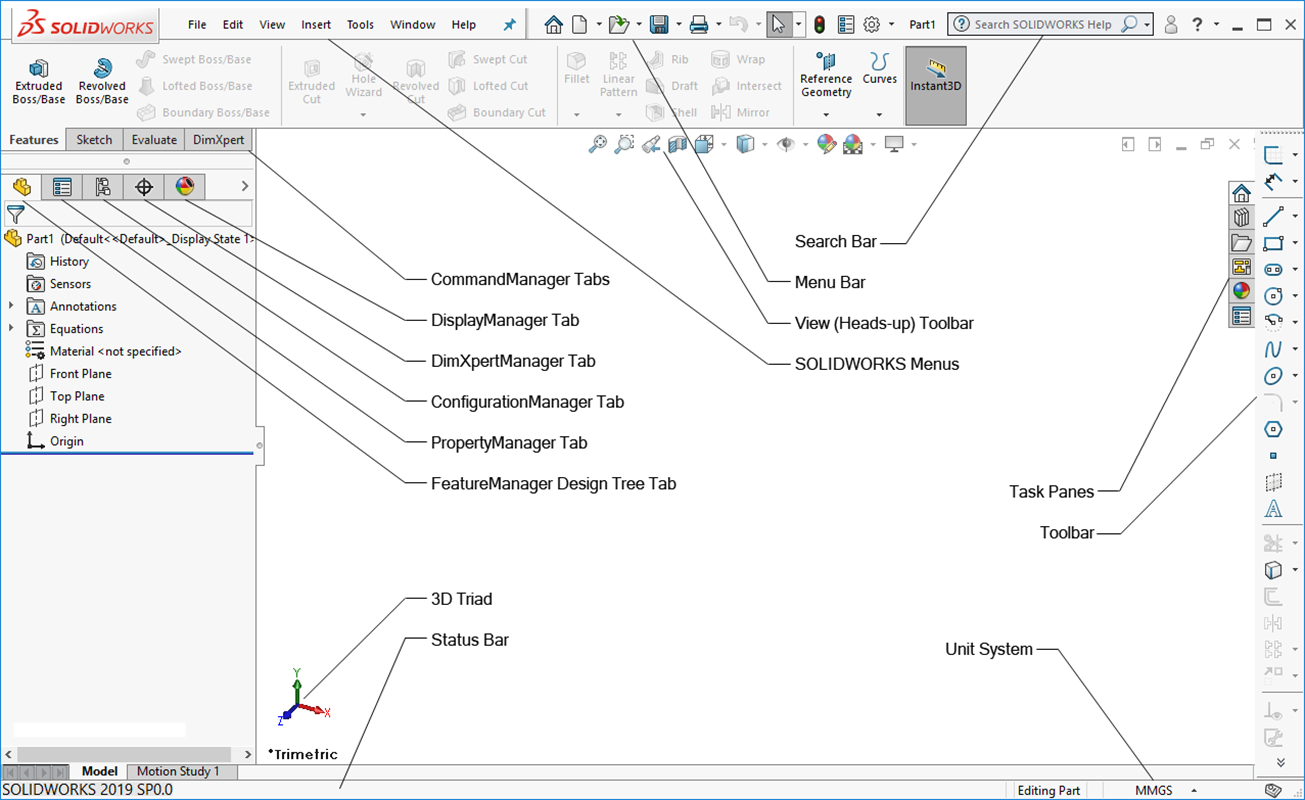This screenshot has height=800, width=1305.
Task: Open the DisplayManager tab icon
Action: coord(185,186)
